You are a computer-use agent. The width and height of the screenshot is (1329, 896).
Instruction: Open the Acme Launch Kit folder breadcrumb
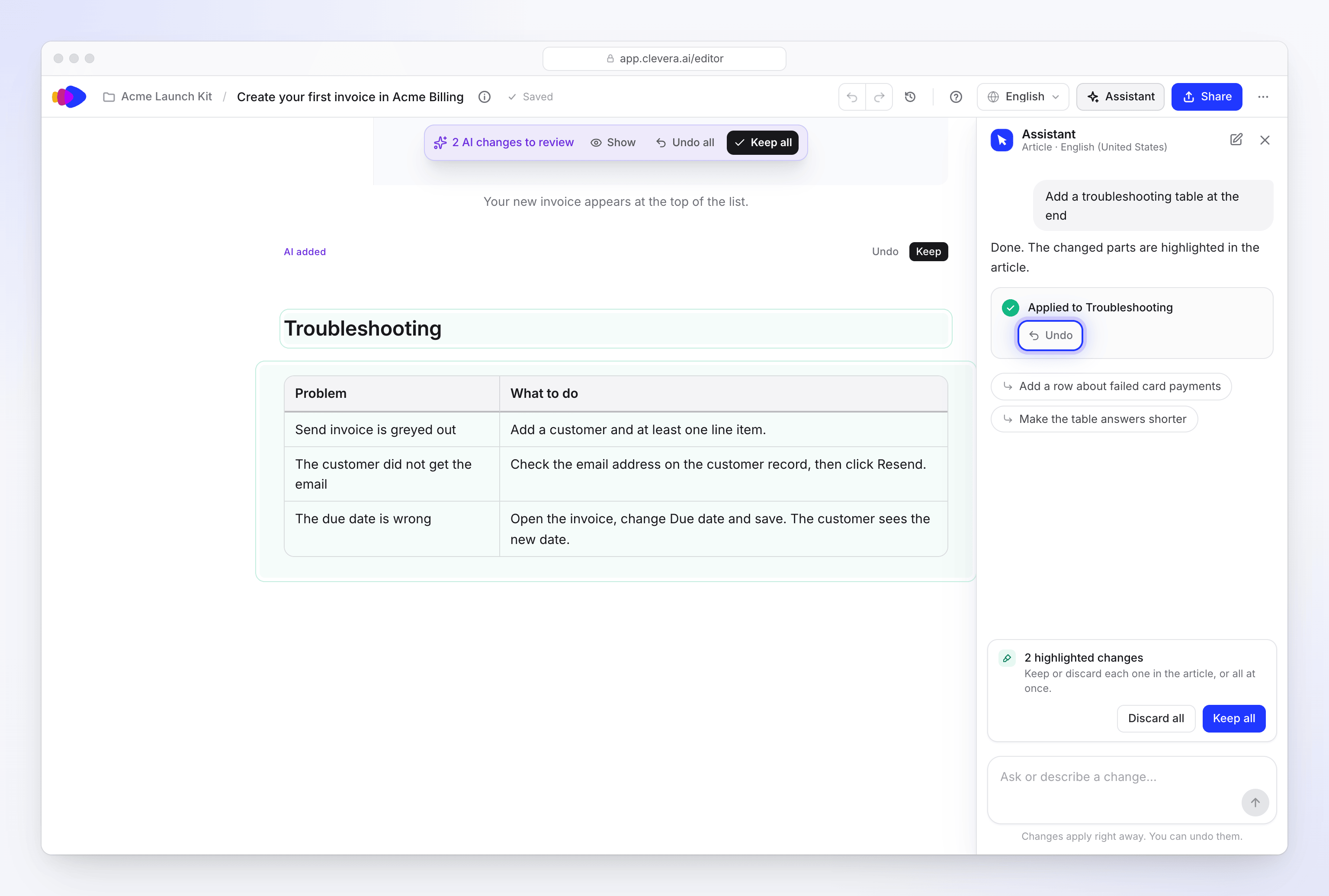[x=157, y=96]
